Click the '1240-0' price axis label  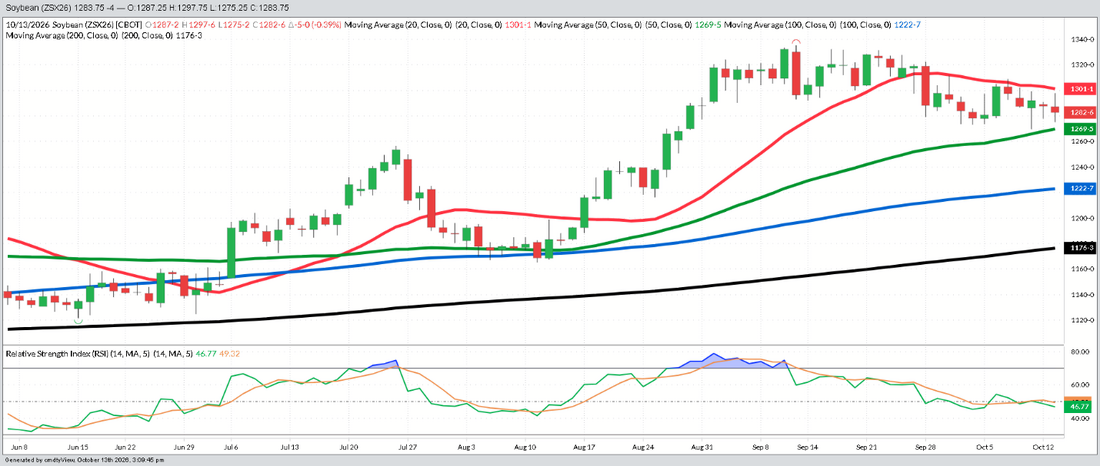pos(1082,167)
